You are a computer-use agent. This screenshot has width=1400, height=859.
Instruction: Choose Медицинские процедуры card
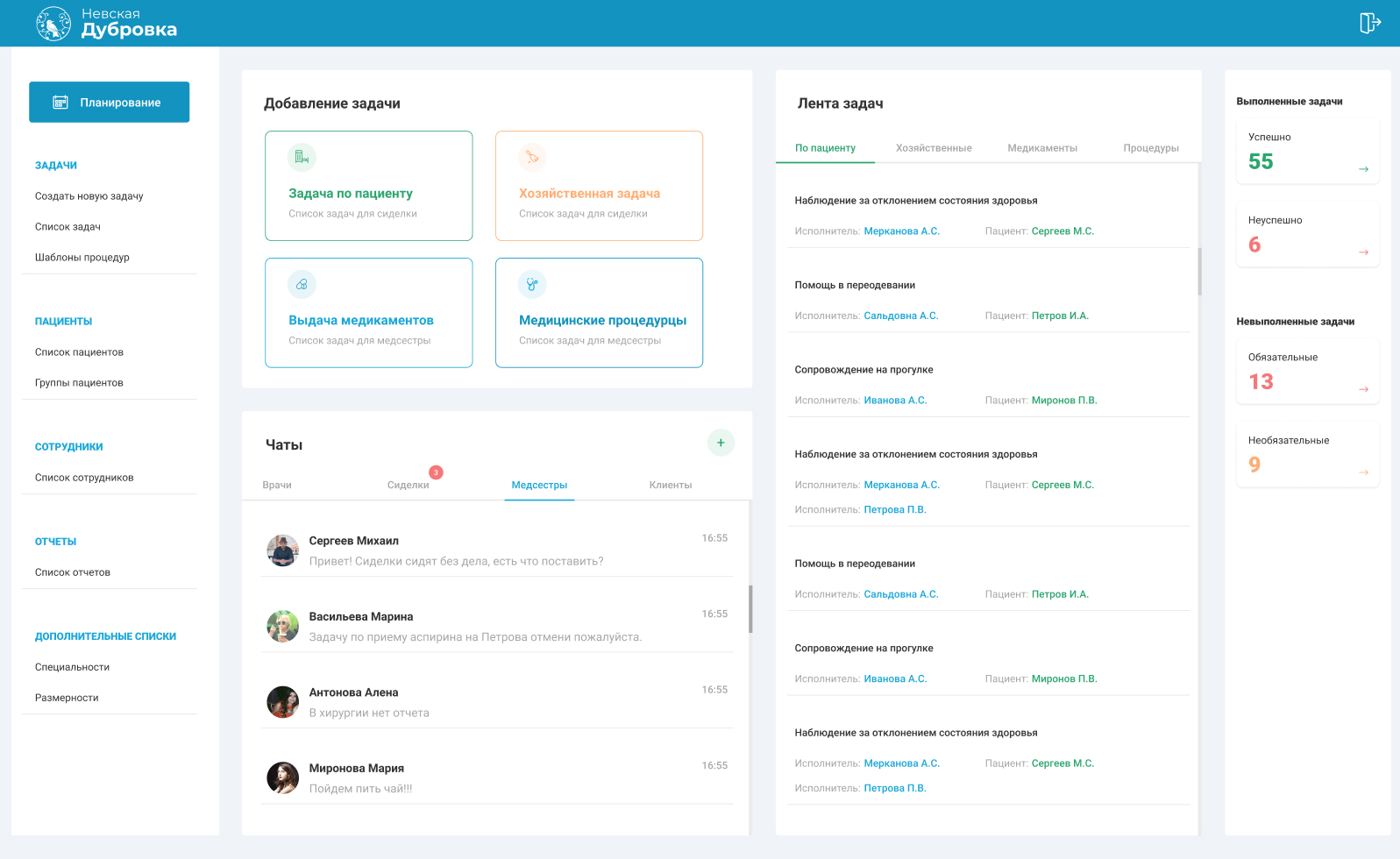pos(599,313)
